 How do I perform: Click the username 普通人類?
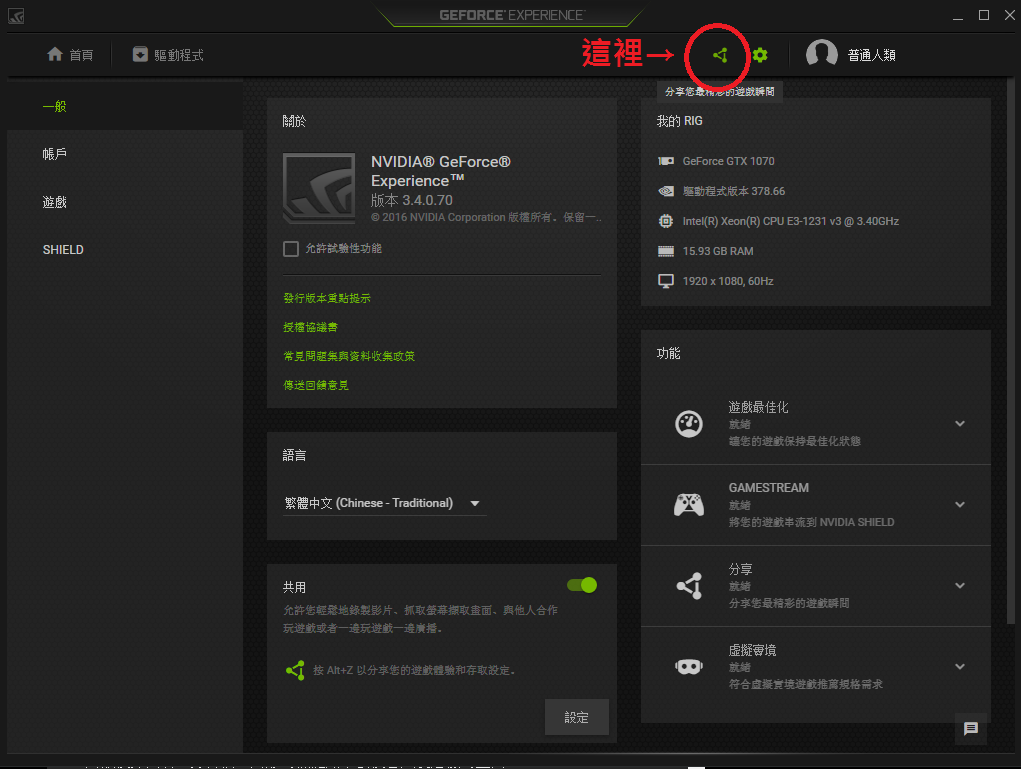(872, 55)
